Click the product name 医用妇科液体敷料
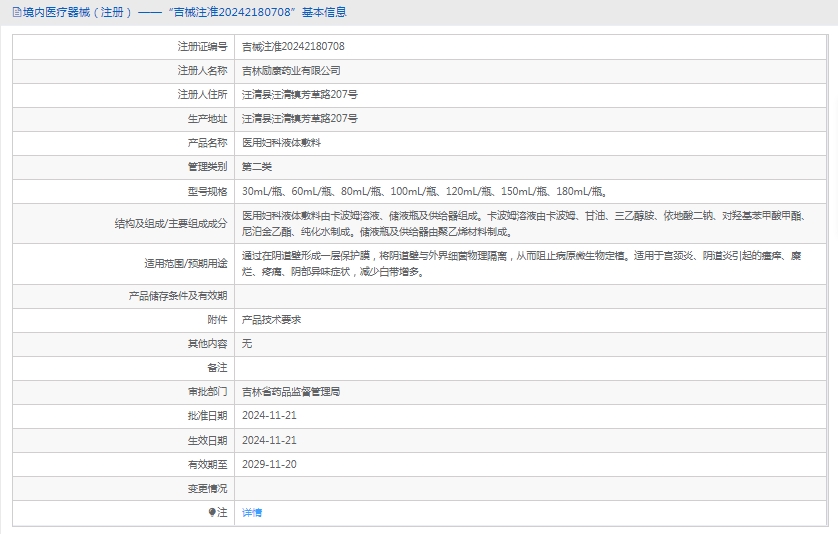The image size is (838, 534). (x=282, y=143)
